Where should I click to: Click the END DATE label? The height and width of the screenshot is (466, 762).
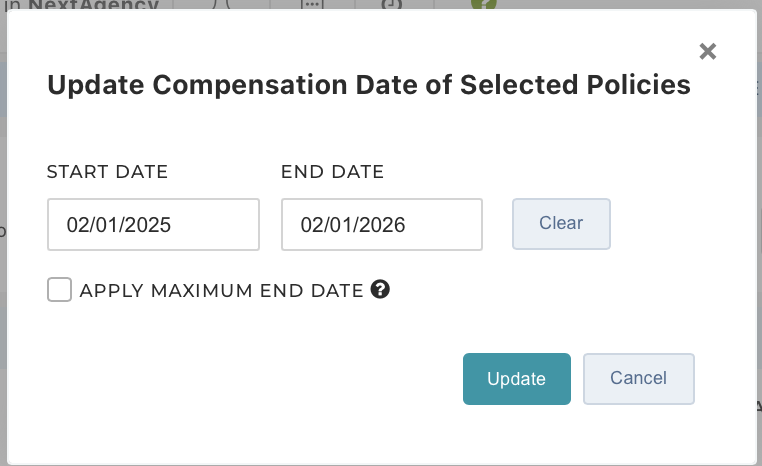tap(332, 172)
